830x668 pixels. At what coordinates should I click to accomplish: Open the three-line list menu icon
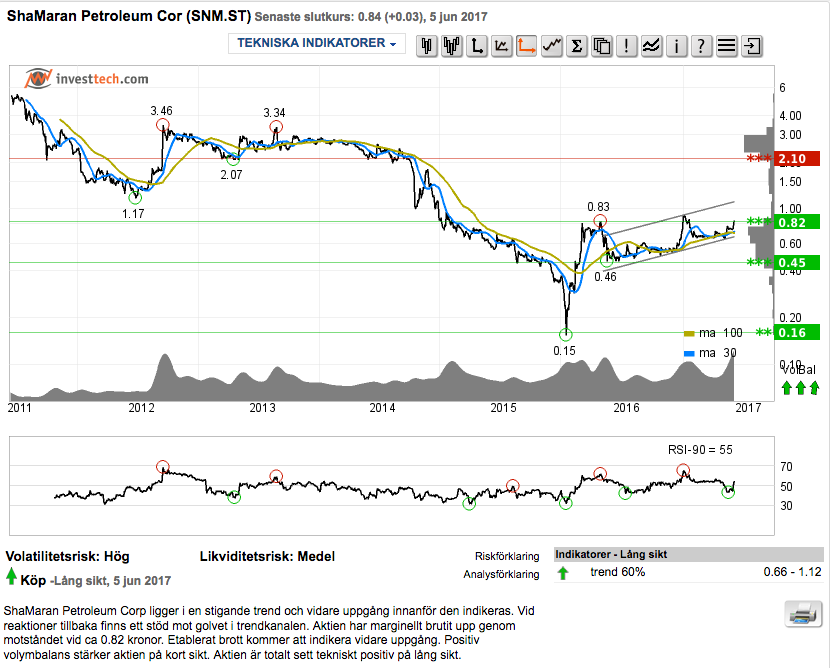pos(726,46)
